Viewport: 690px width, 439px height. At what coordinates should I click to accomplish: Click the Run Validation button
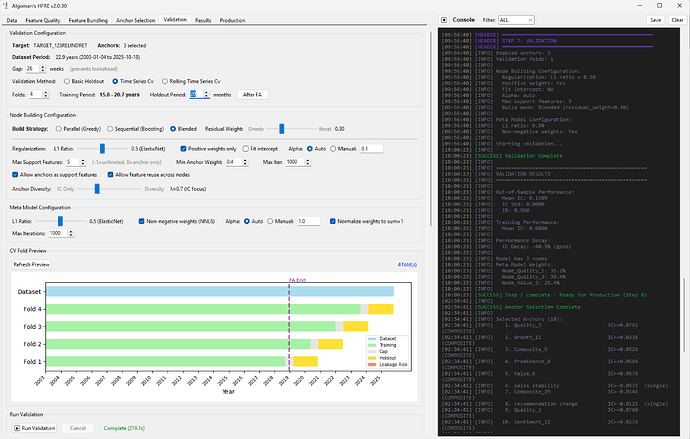(34, 428)
